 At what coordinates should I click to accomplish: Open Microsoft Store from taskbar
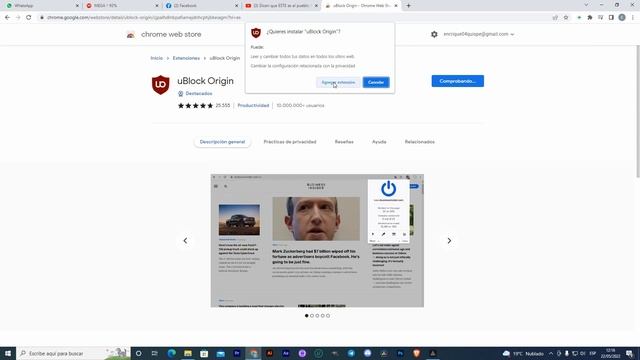click(204, 353)
